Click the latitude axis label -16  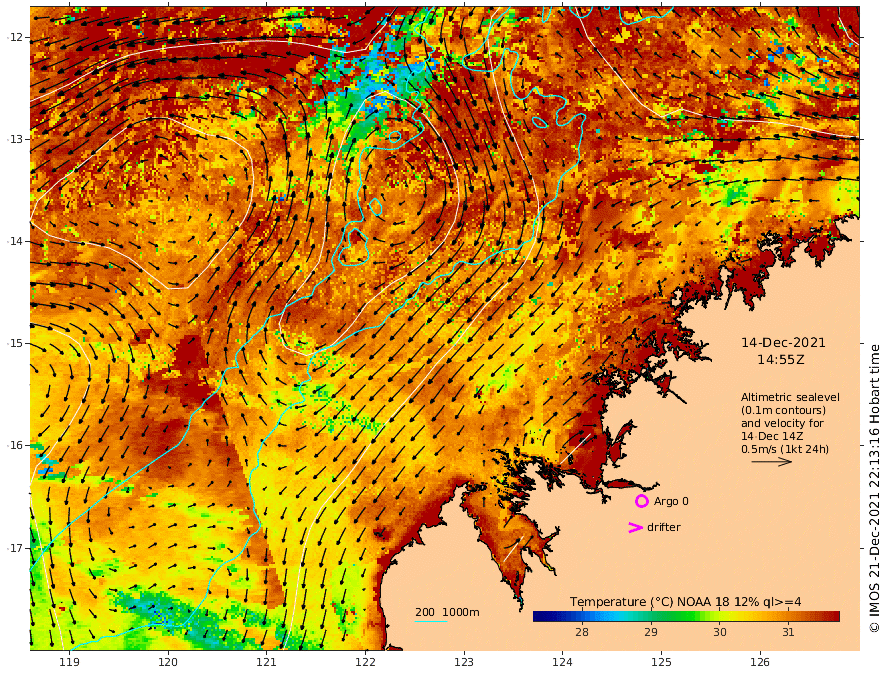pos(15,445)
